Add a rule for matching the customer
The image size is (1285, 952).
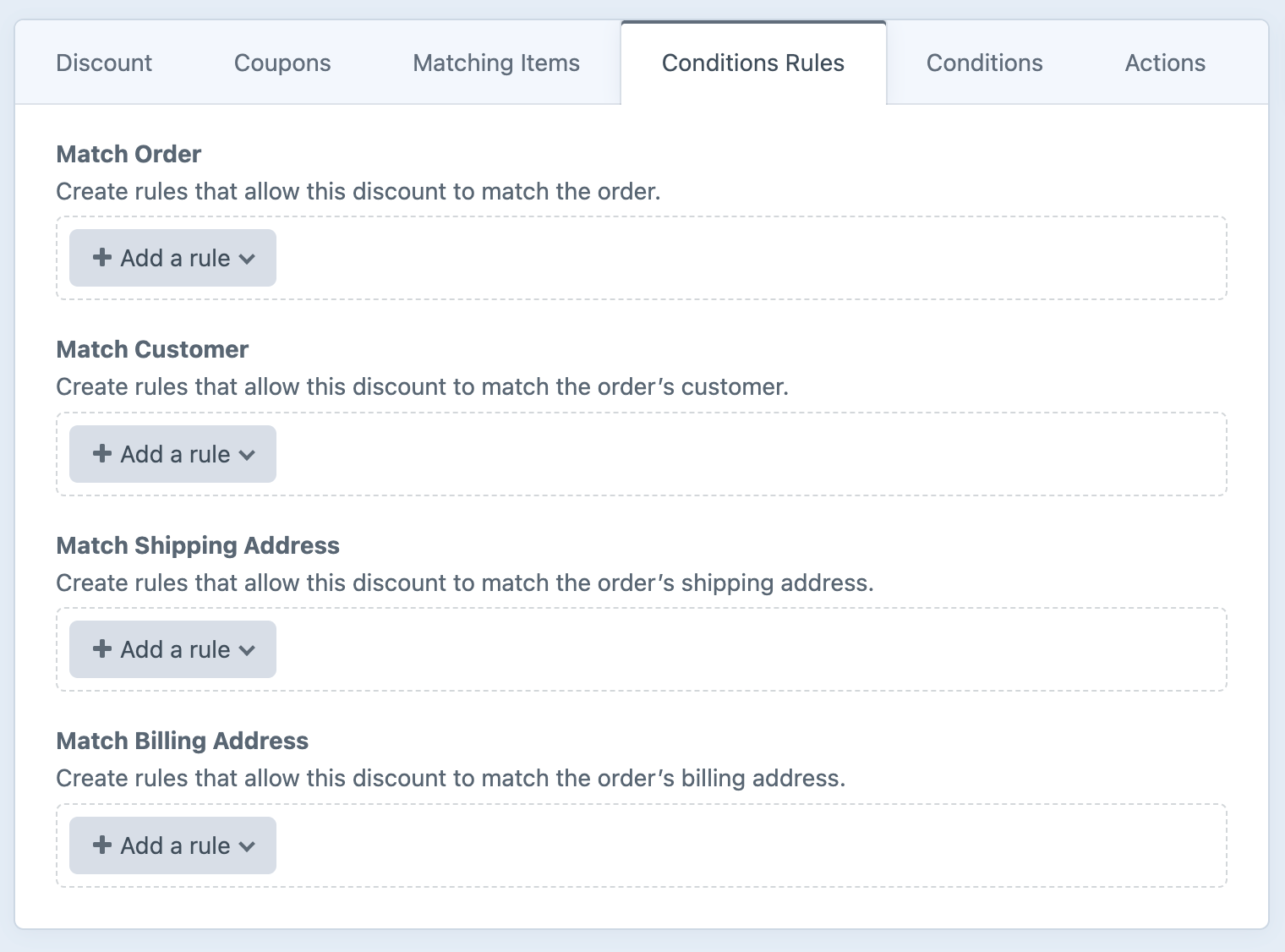click(x=172, y=454)
